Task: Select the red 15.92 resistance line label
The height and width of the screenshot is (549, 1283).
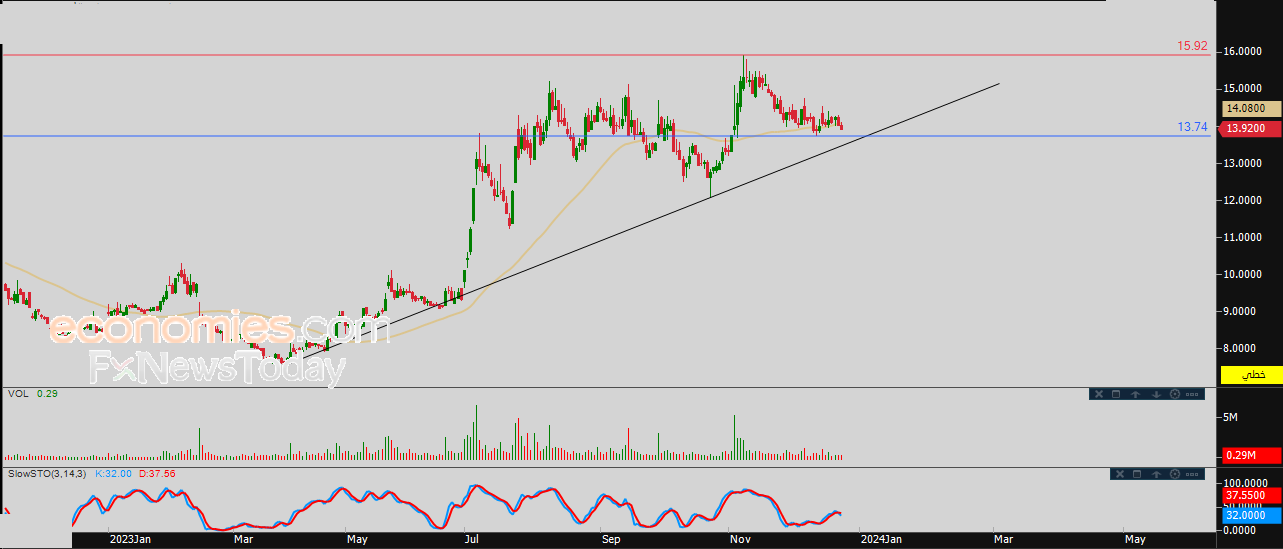Action: (x=1192, y=46)
